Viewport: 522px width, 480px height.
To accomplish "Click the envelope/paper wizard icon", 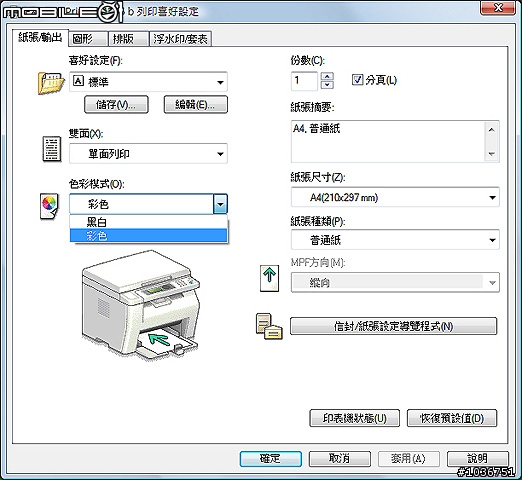I will pyautogui.click(x=269, y=326).
